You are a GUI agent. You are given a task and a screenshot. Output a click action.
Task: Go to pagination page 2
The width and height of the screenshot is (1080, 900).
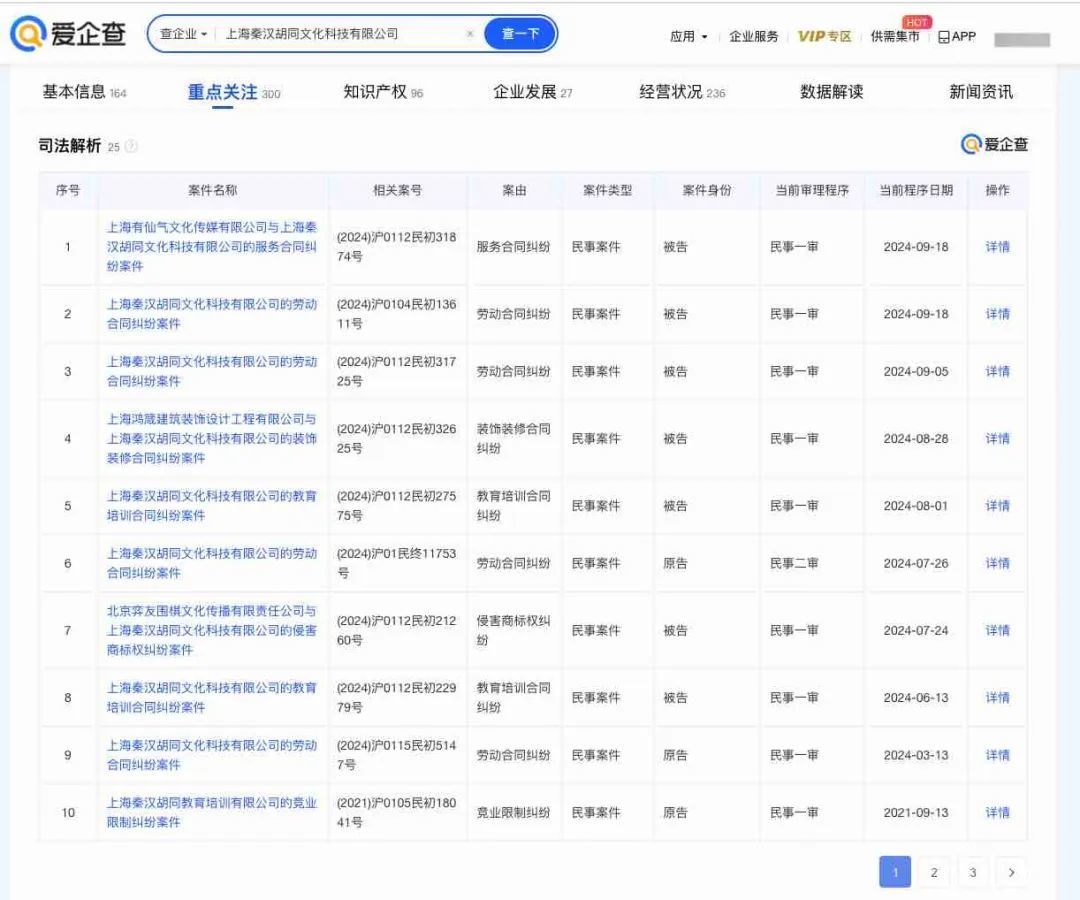click(934, 872)
